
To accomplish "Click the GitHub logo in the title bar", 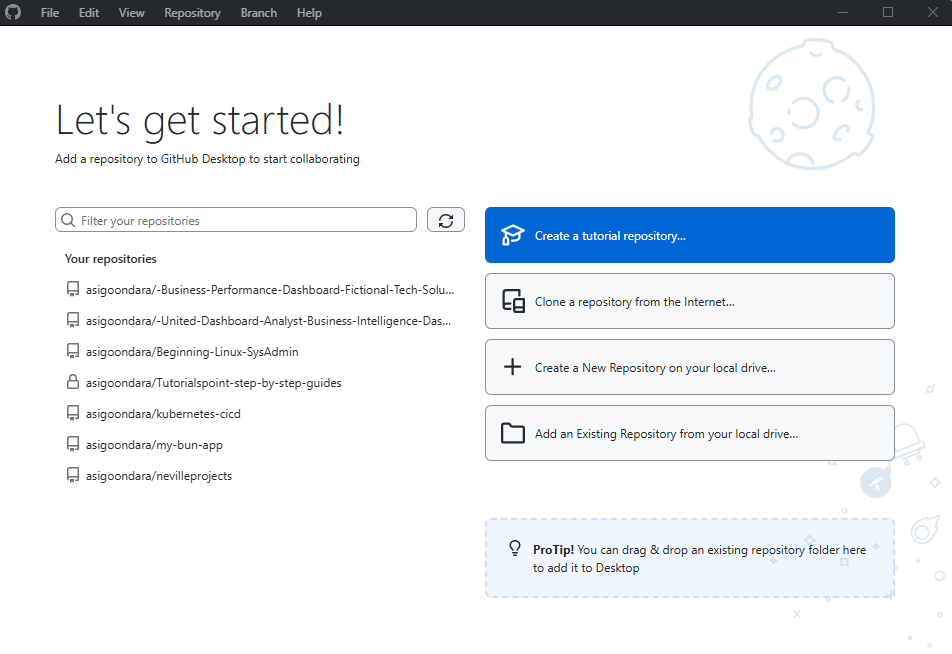I will 13,12.
